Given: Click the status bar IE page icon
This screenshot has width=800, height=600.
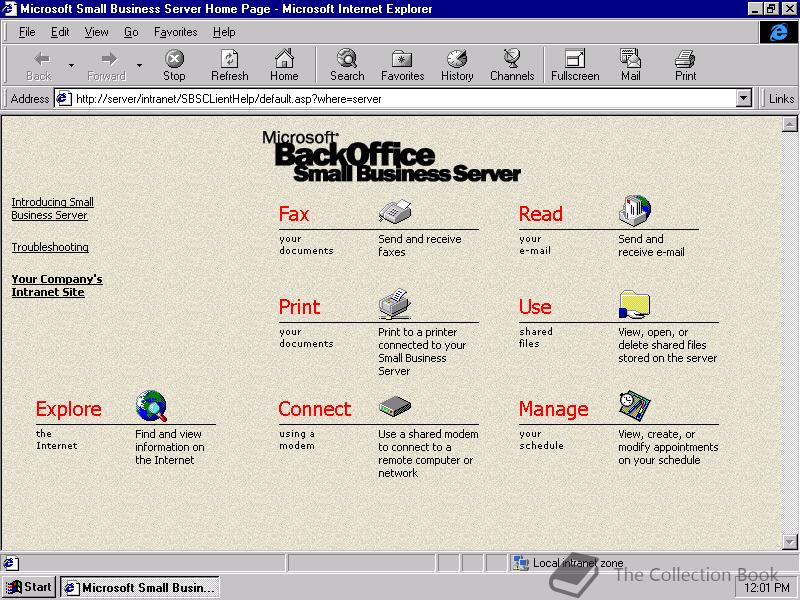Looking at the screenshot, I should click(9, 563).
